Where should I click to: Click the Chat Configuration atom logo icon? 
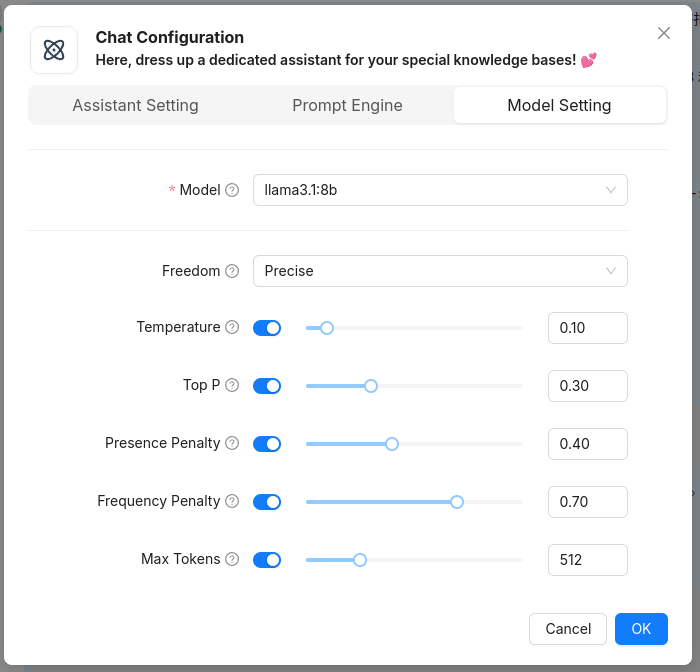click(54, 50)
